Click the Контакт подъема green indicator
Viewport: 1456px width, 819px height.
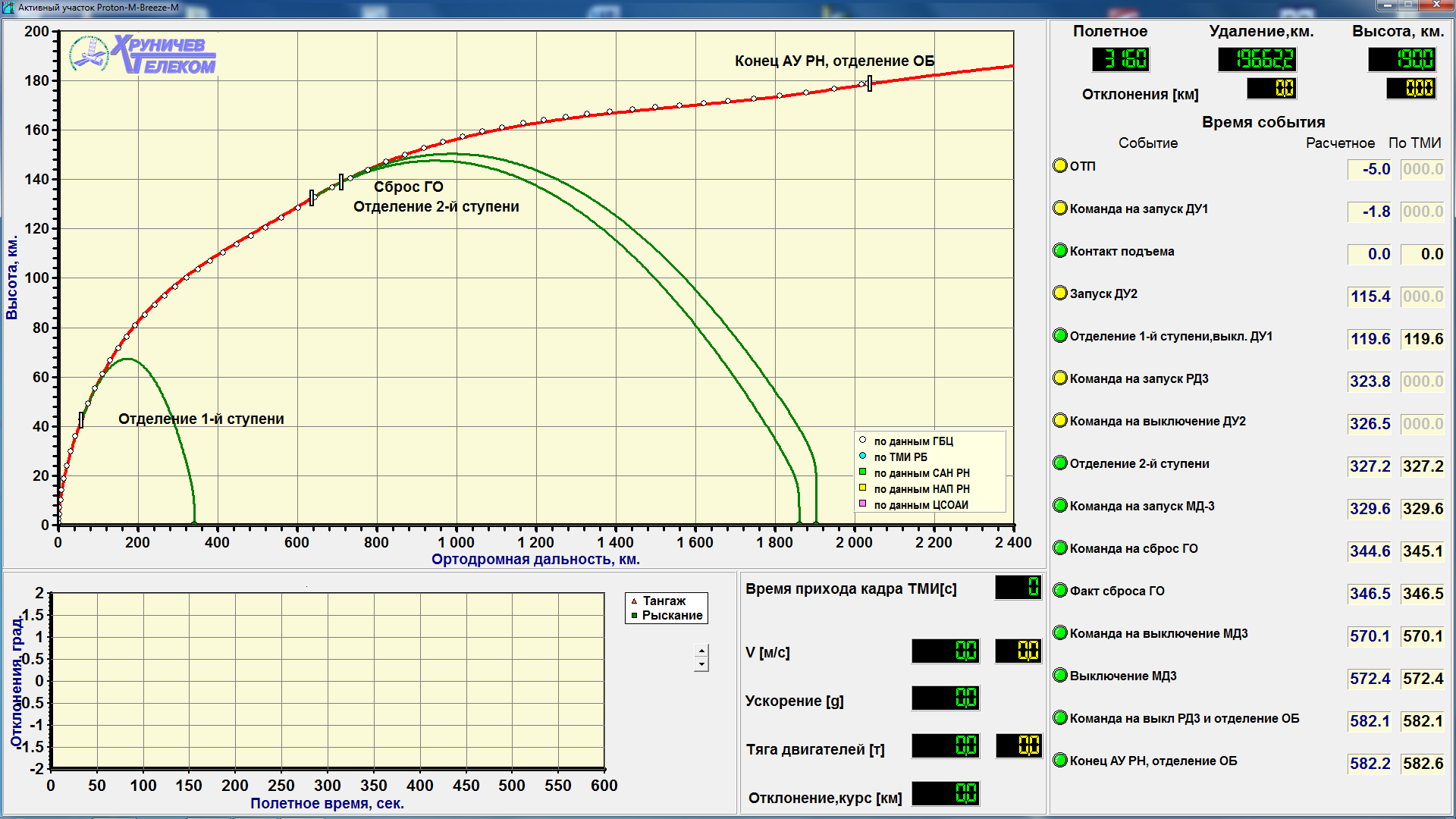(1060, 250)
